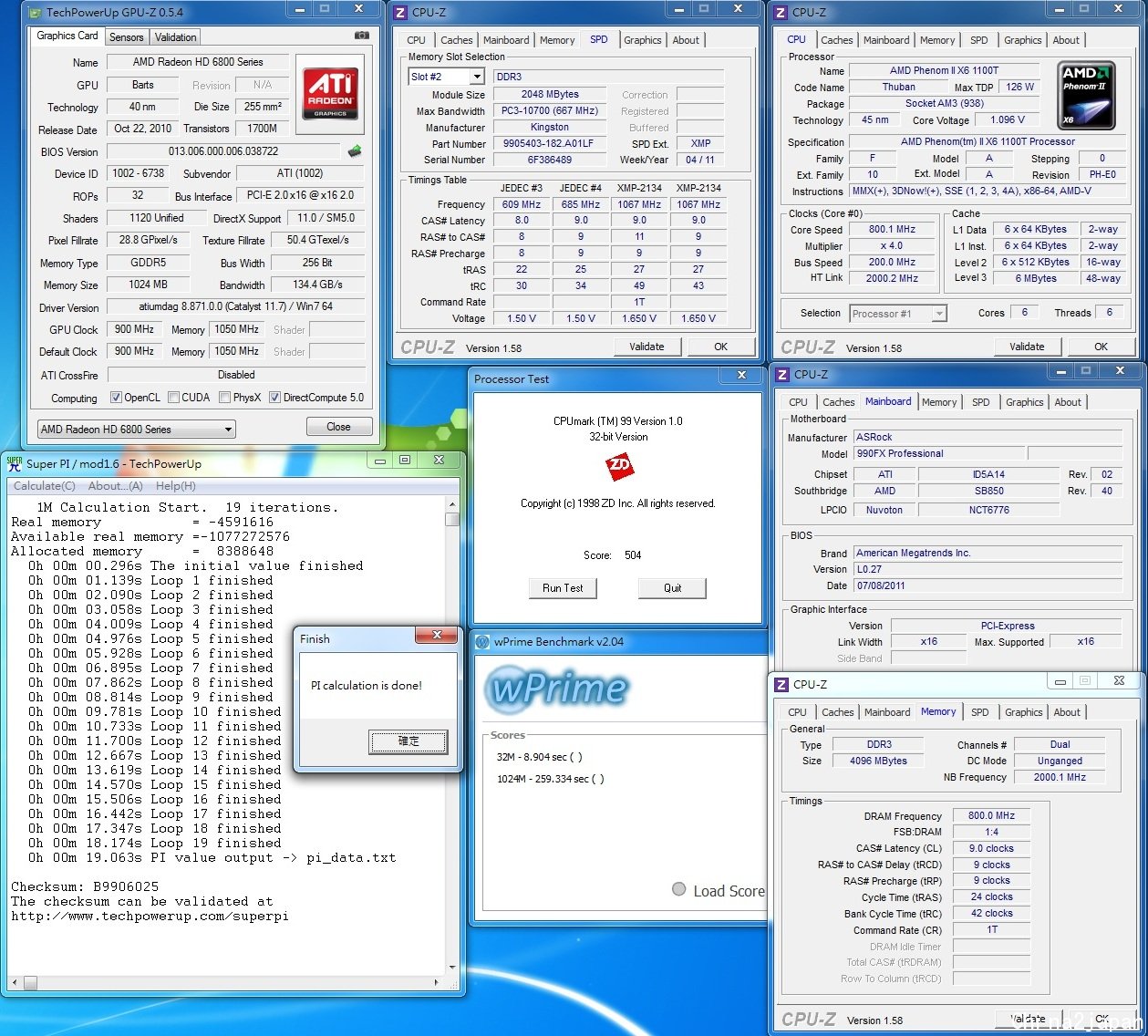The width and height of the screenshot is (1148, 1036).
Task: Click the red ZD logo in Processor Test
Action: click(619, 467)
